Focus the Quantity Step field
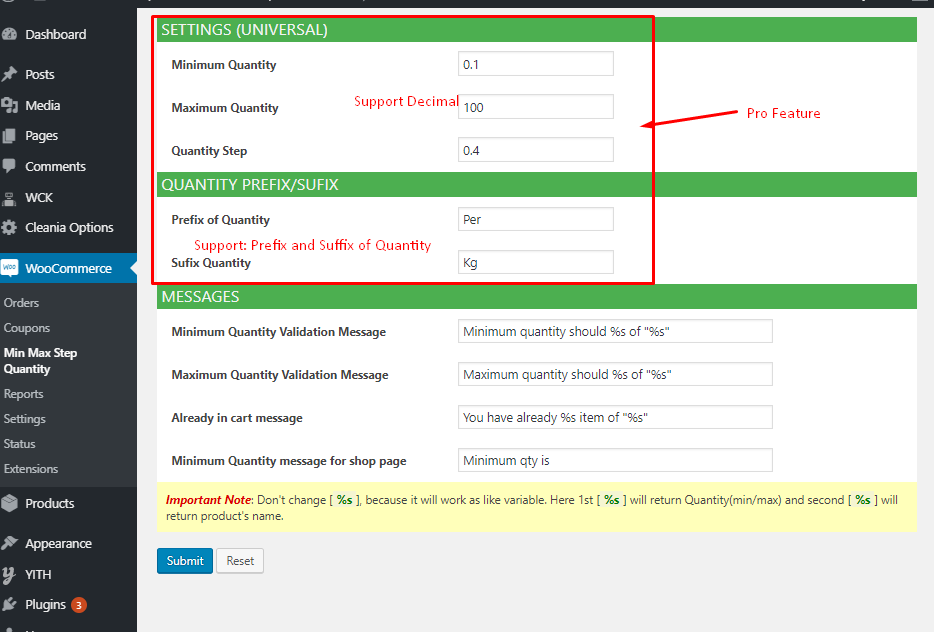Screen dimensions: 934x632 tap(535, 150)
